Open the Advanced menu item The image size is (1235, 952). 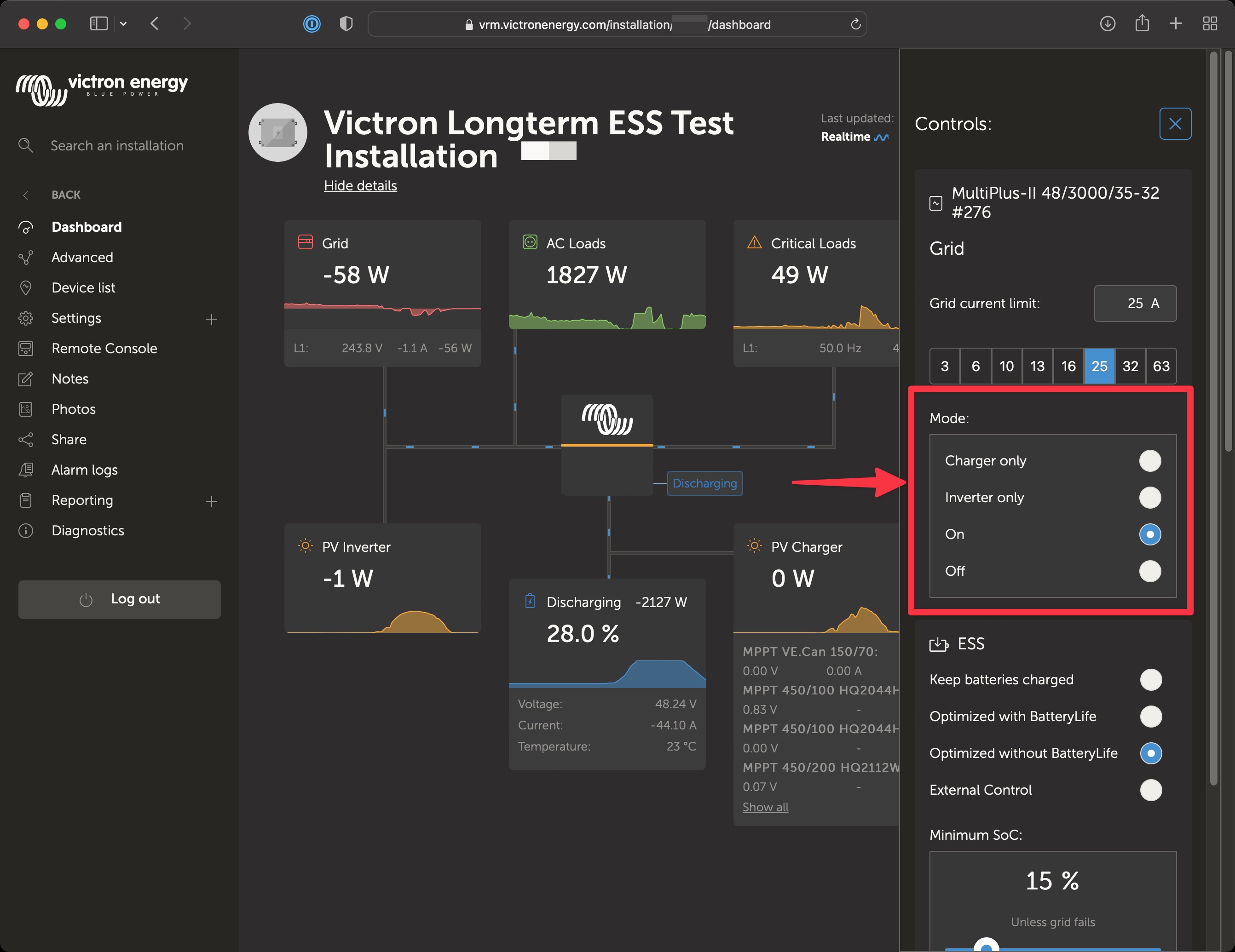pyautogui.click(x=82, y=257)
